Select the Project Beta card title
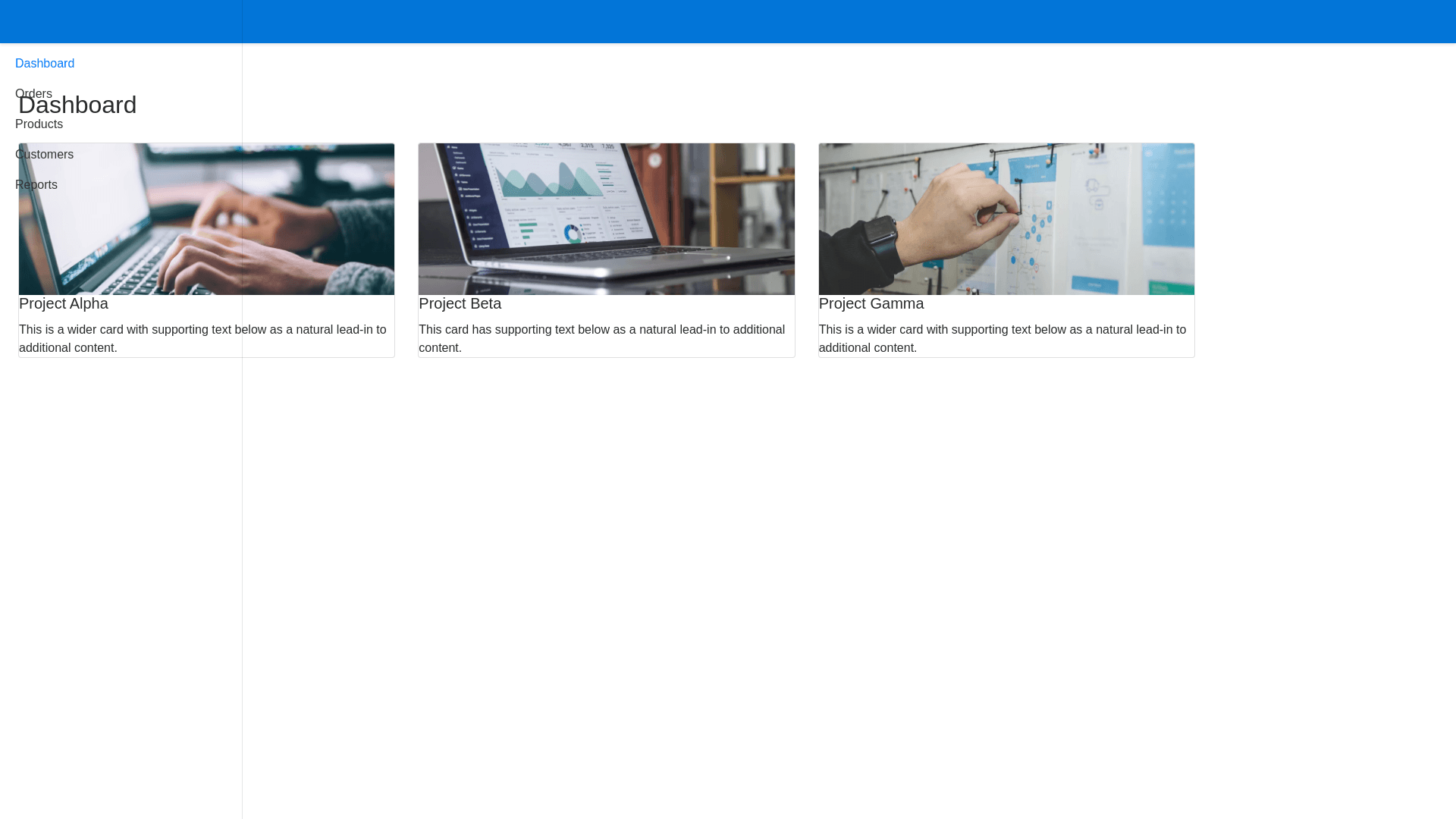This screenshot has width=1456, height=819. pyautogui.click(x=460, y=303)
